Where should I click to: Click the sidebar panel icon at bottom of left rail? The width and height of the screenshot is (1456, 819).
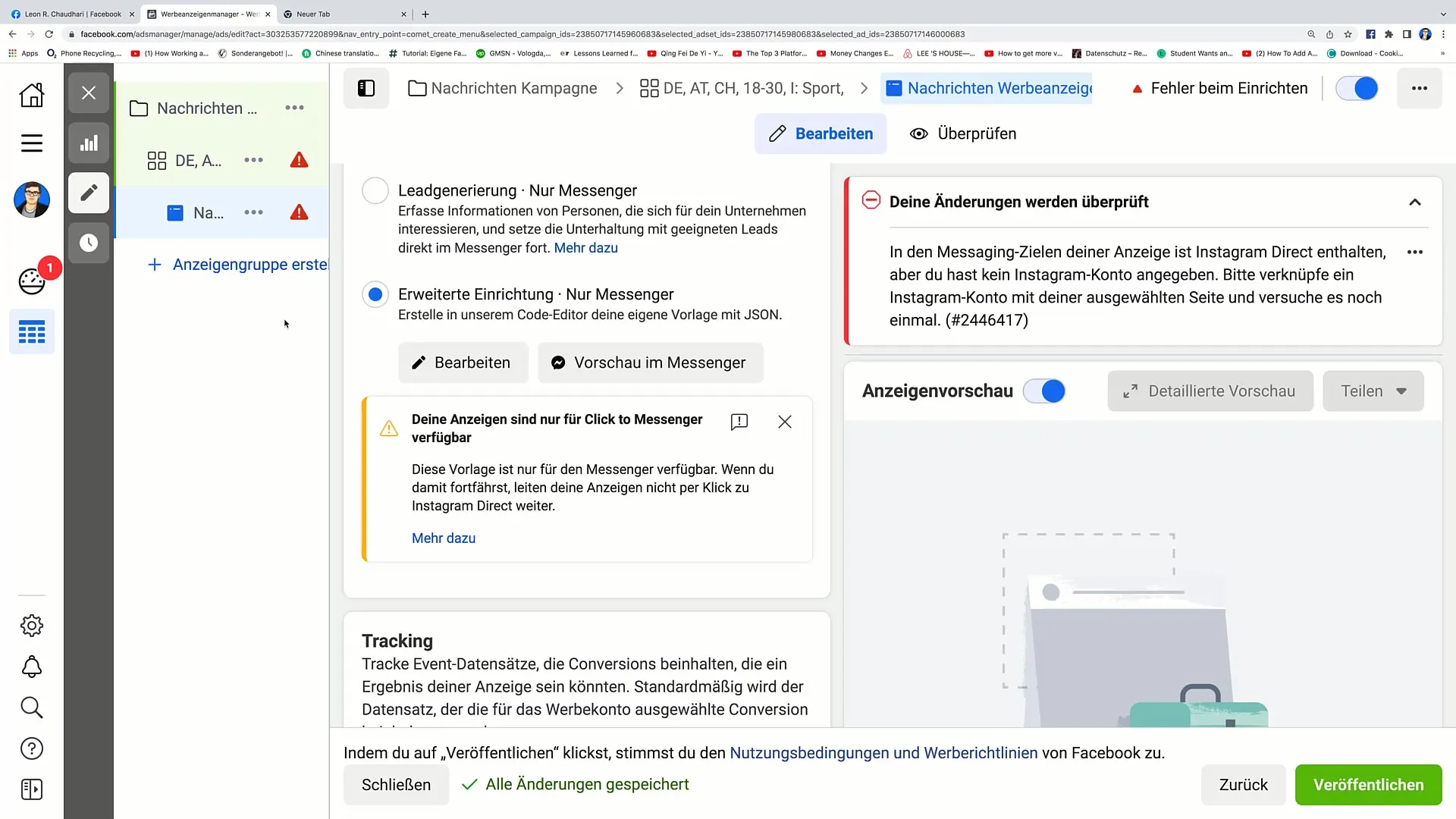tap(32, 789)
